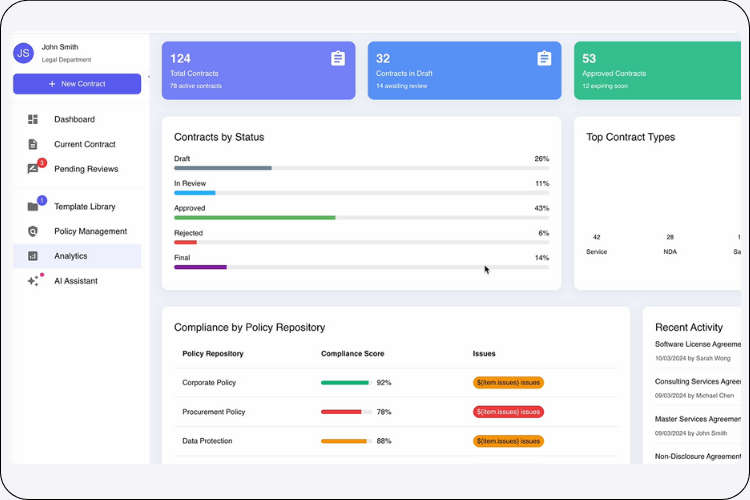The image size is (750, 500).
Task: Click the Data Protection policy row
Action: 390,441
